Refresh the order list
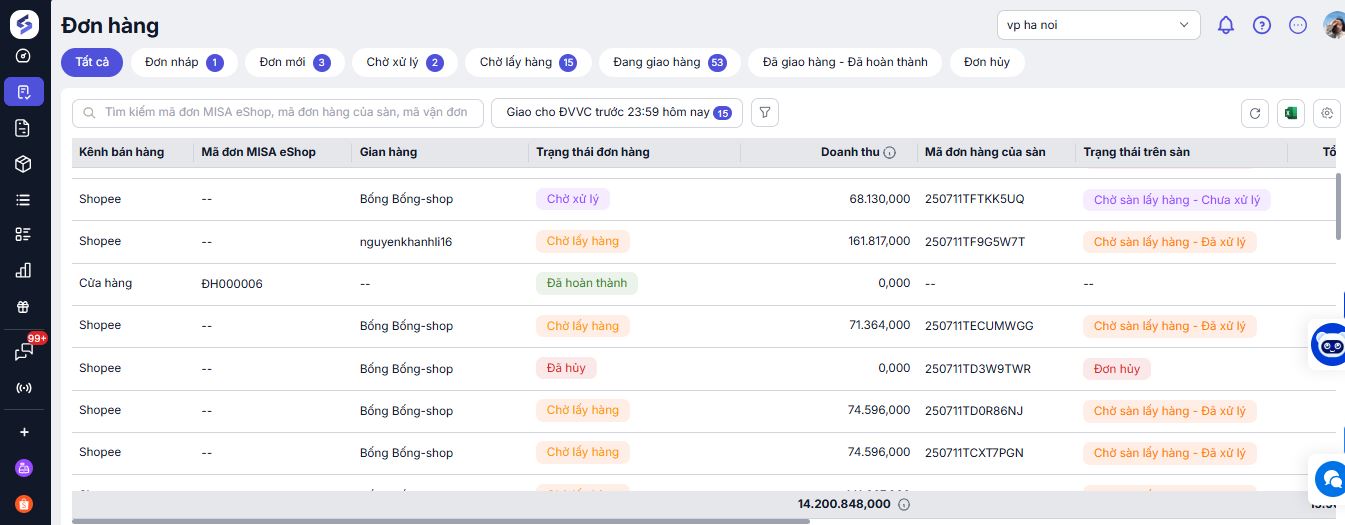The height and width of the screenshot is (525, 1345). [x=1255, y=113]
